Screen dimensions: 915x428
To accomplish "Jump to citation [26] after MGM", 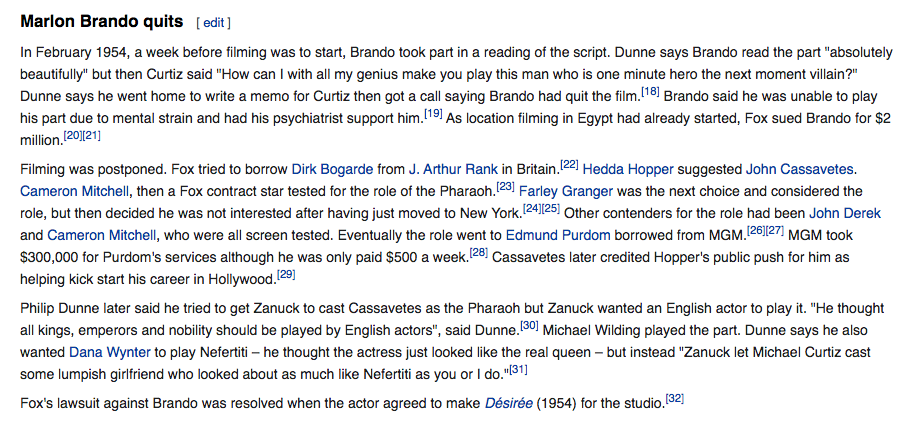I will (x=756, y=231).
